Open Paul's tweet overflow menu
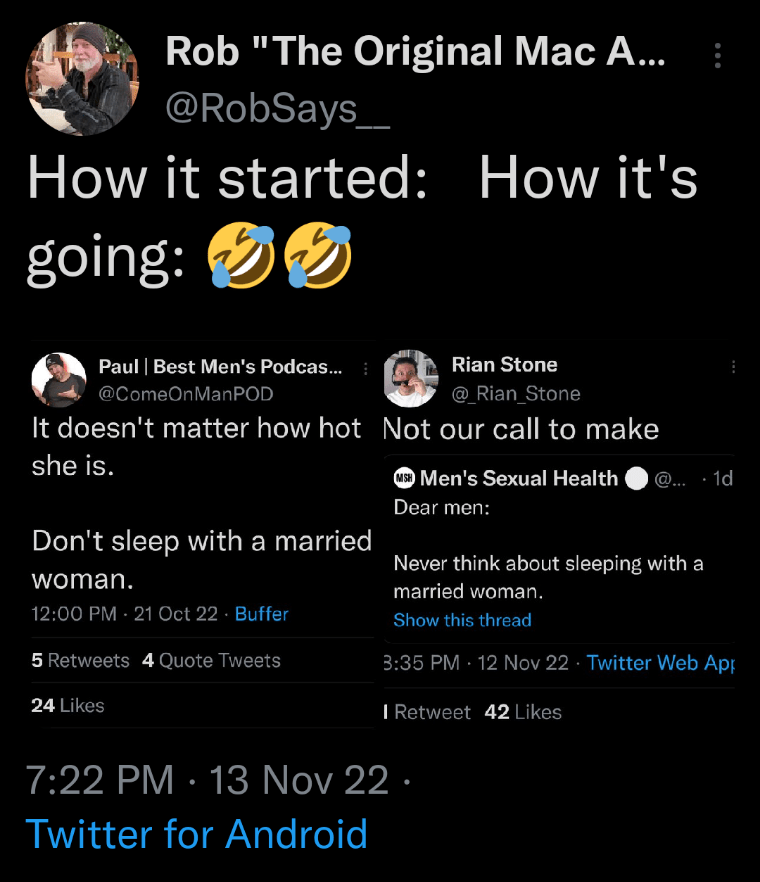This screenshot has height=882, width=760. tap(366, 369)
